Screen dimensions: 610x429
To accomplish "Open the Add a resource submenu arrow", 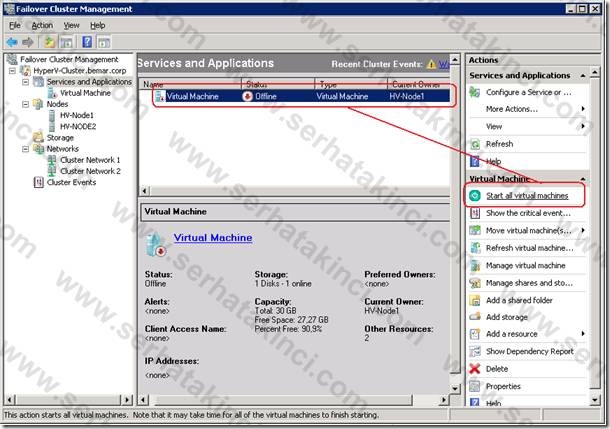I will coord(583,334).
